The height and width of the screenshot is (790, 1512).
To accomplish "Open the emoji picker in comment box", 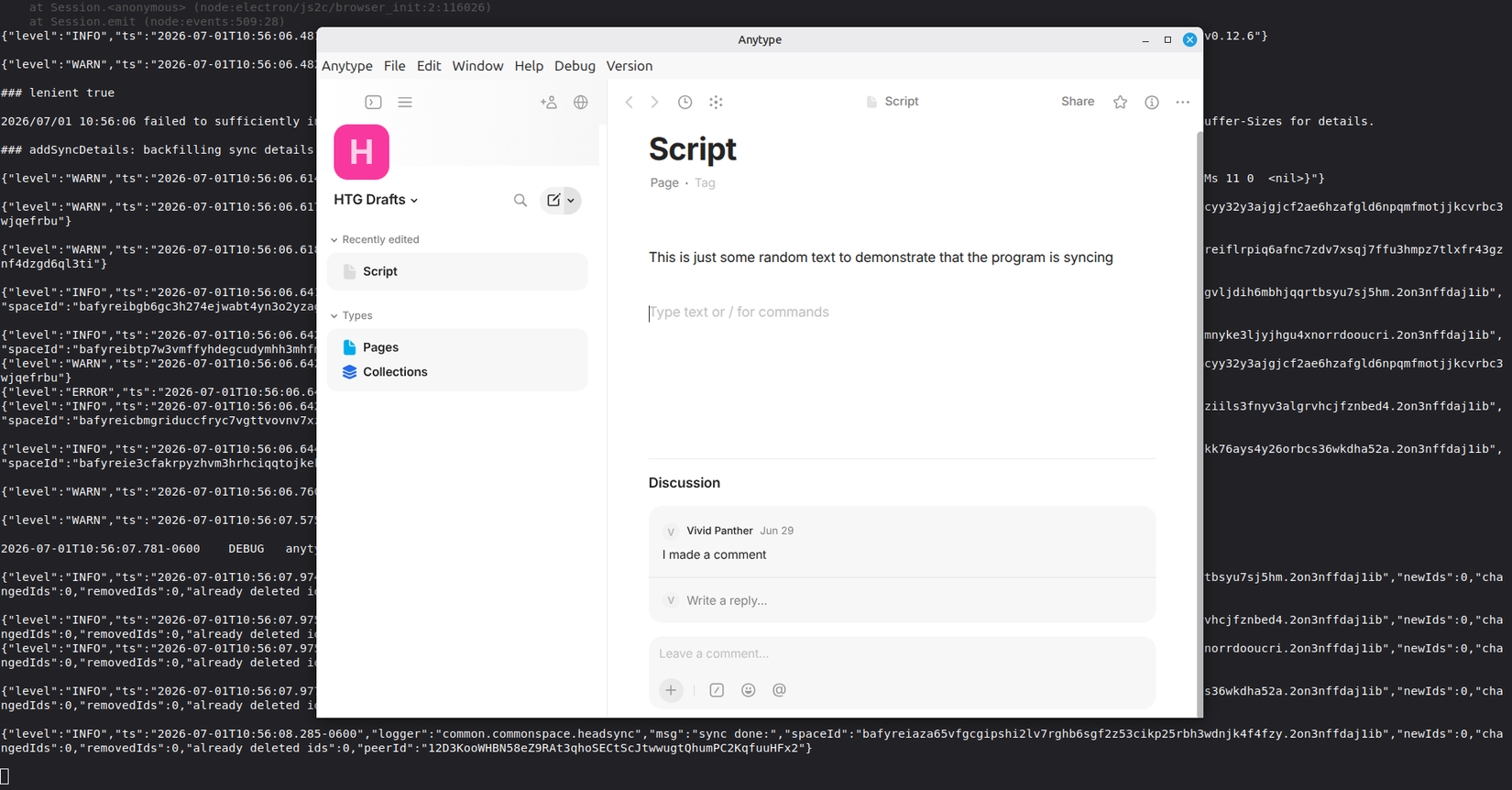I will [749, 690].
